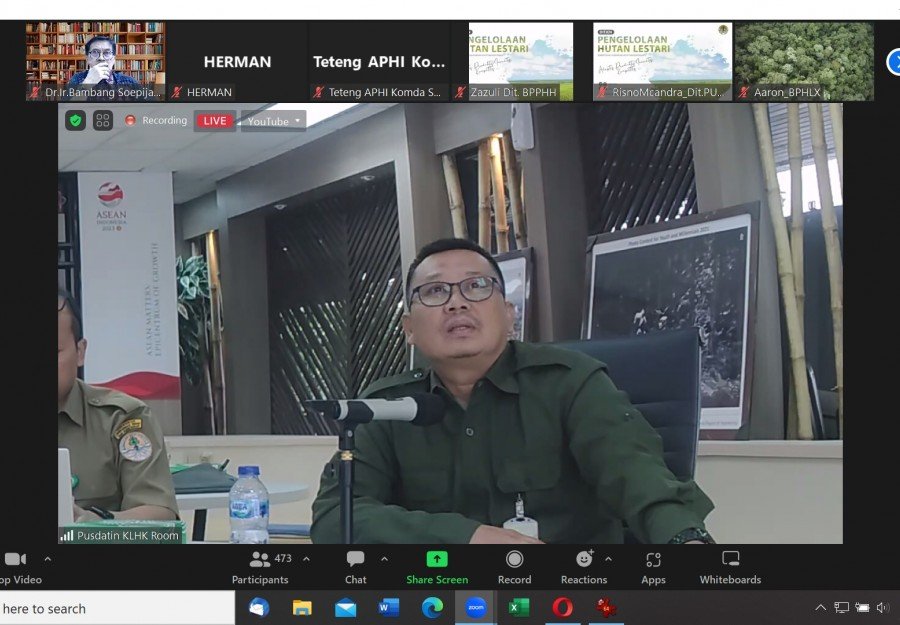Image resolution: width=900 pixels, height=625 pixels.
Task: Click the "473" participant count
Action: pyautogui.click(x=283, y=558)
